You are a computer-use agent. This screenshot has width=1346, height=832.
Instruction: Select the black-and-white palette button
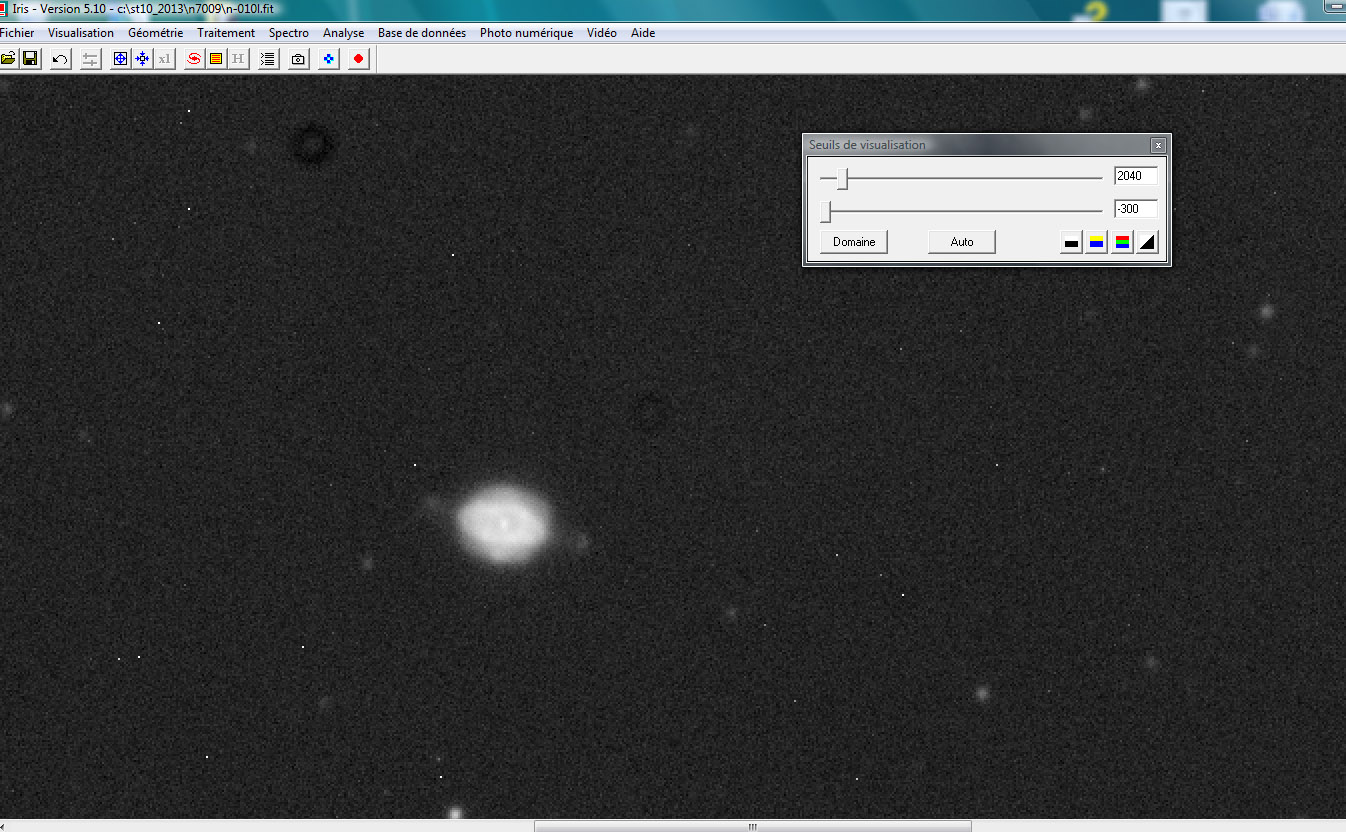click(x=1071, y=242)
